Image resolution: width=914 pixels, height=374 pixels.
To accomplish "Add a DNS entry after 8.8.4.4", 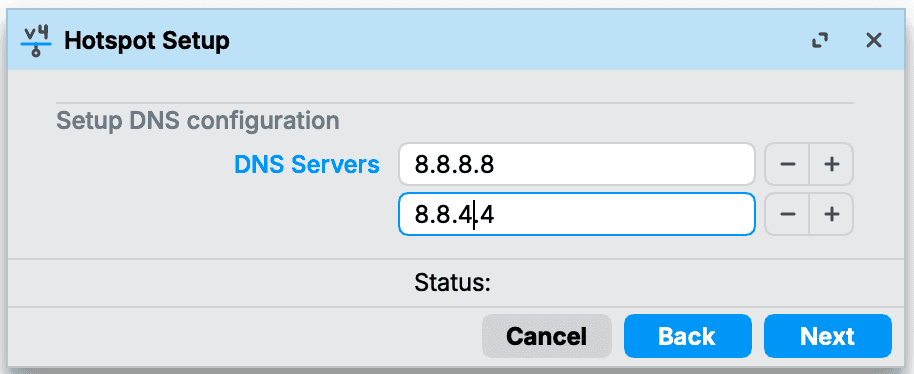I will (831, 214).
